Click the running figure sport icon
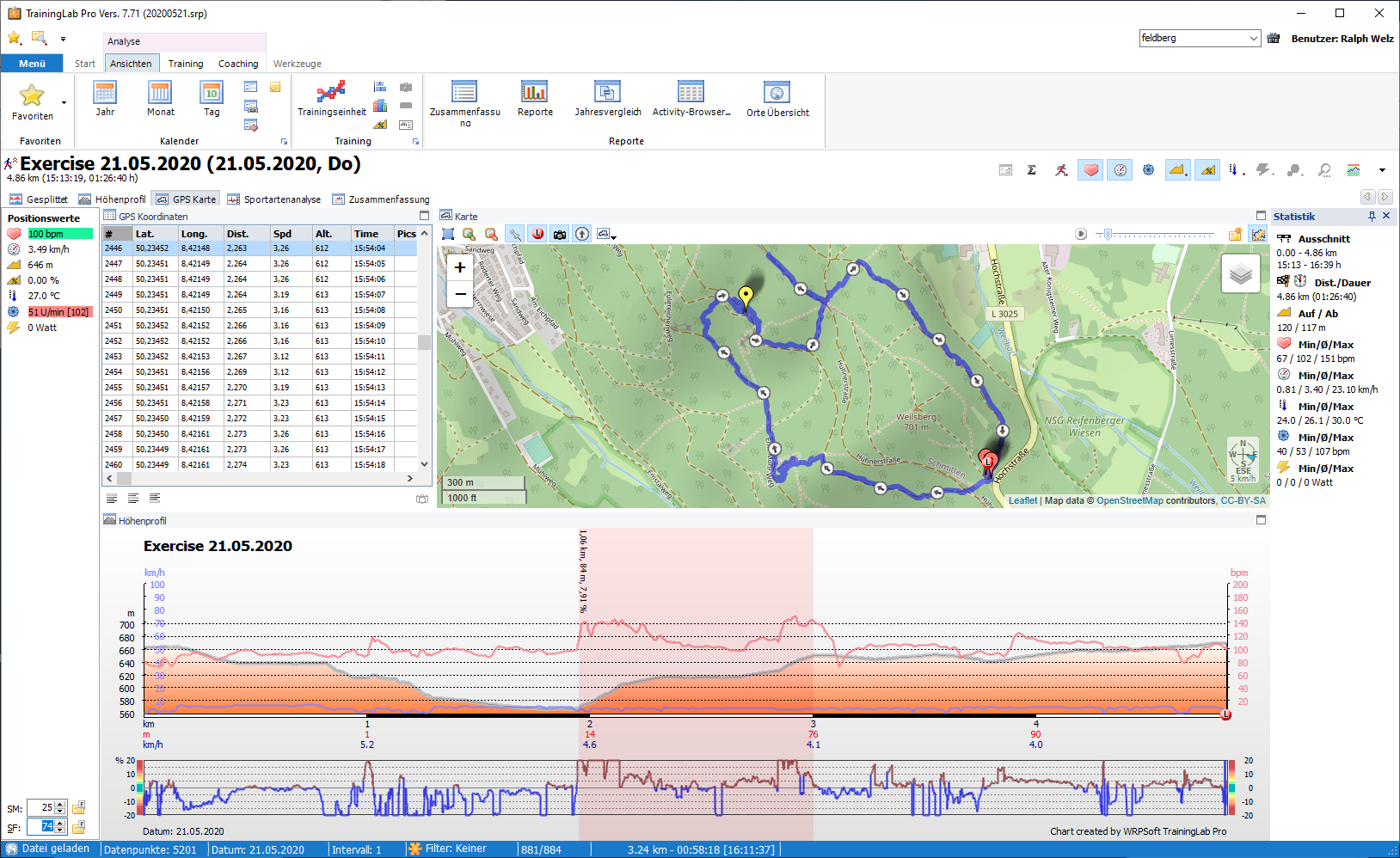Screen dimensions: 1400x858 [x=1062, y=170]
